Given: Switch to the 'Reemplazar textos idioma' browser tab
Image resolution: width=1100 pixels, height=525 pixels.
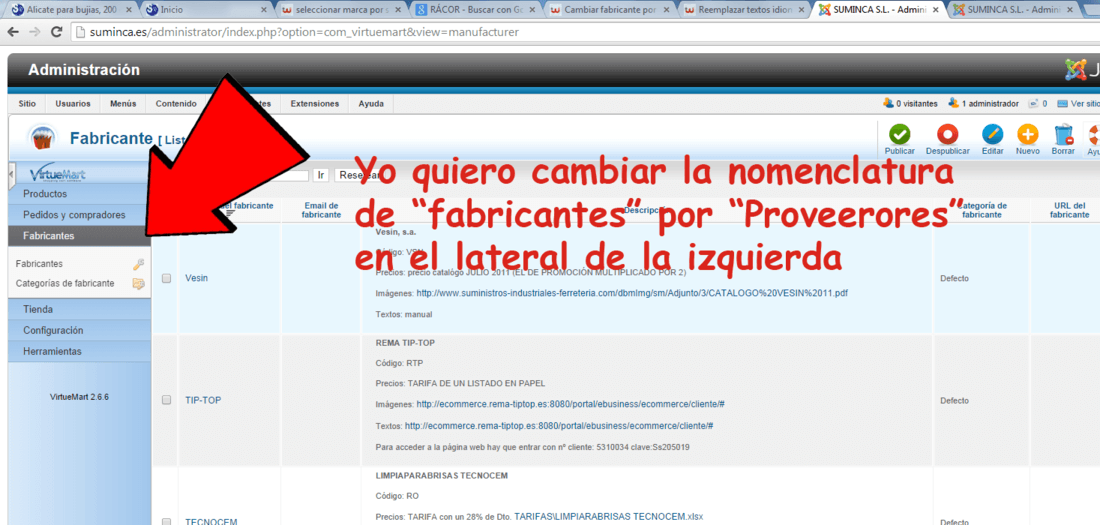Looking at the screenshot, I should [745, 11].
